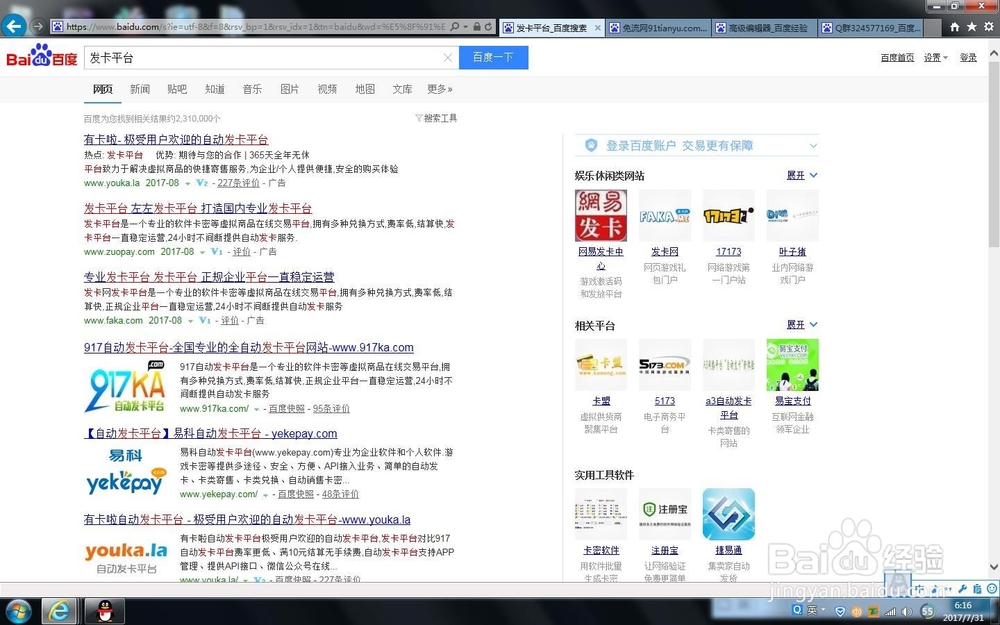The width and height of the screenshot is (1000, 625).
Task: Open 搜索工具 filter options
Action: pos(436,118)
